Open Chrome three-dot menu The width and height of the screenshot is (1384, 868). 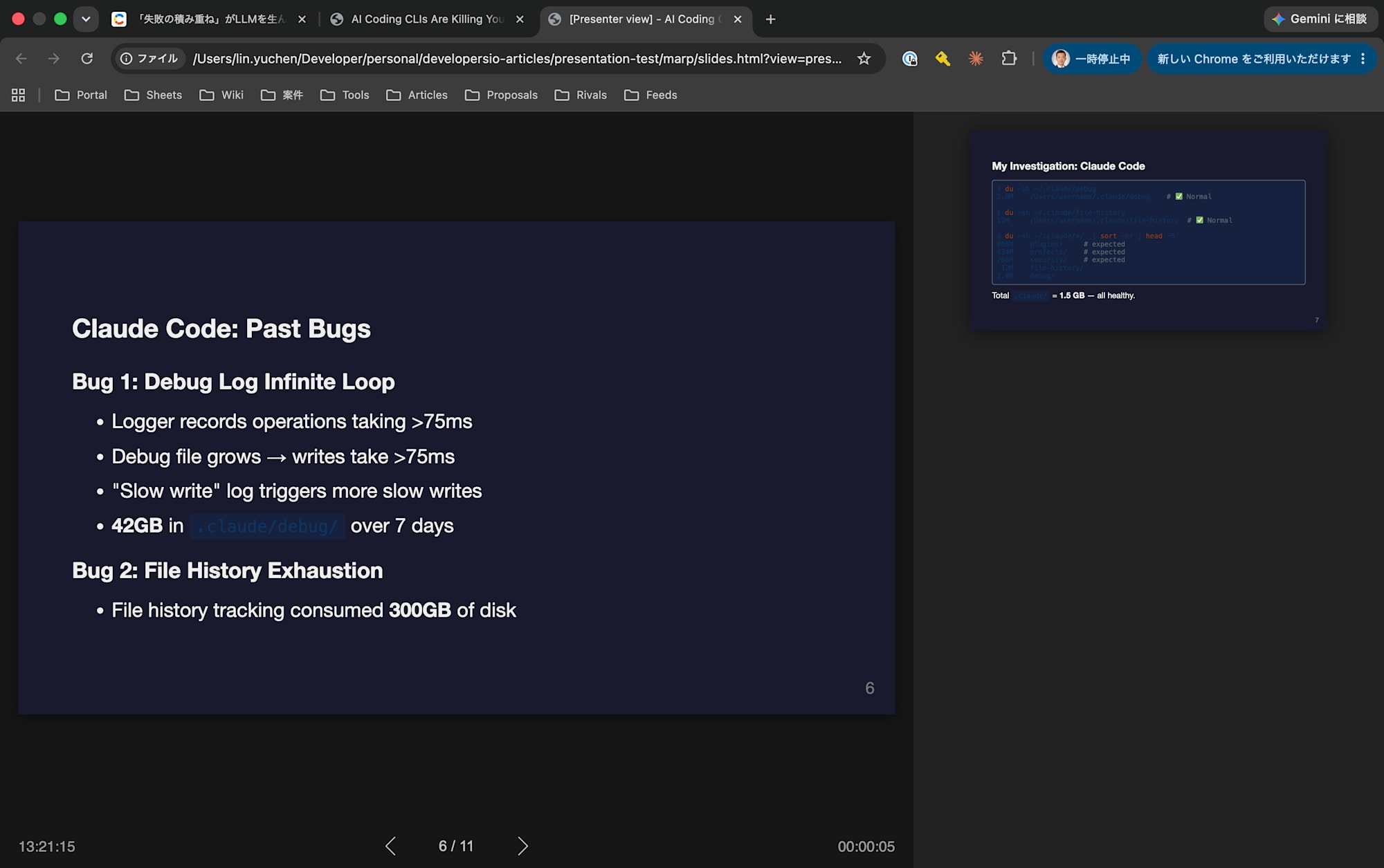1363,59
